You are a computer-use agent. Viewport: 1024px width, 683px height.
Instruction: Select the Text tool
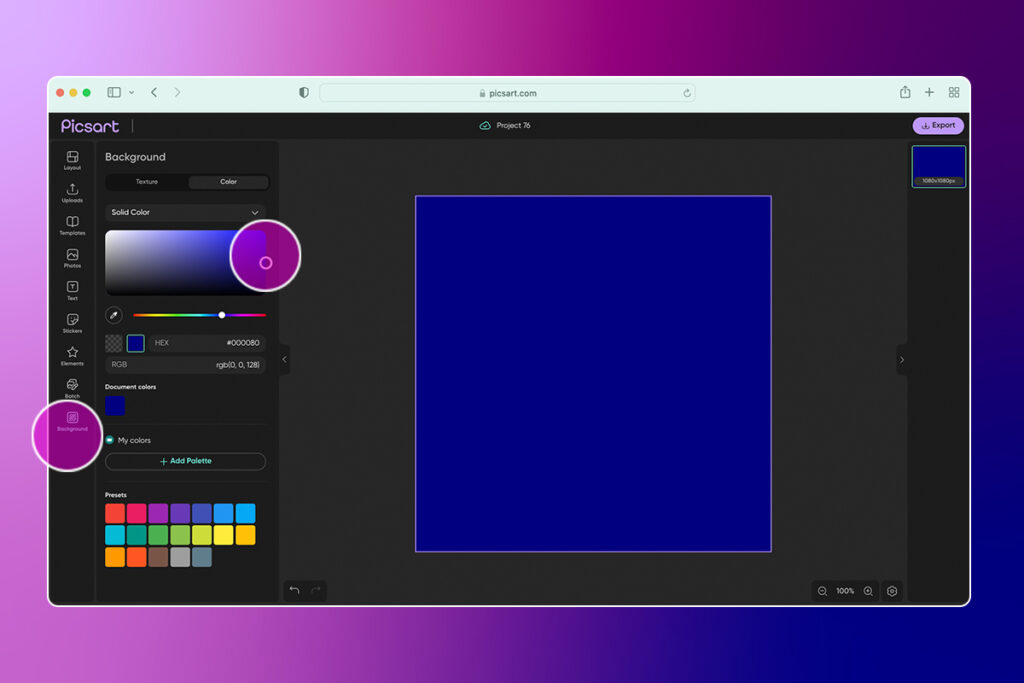(x=72, y=290)
